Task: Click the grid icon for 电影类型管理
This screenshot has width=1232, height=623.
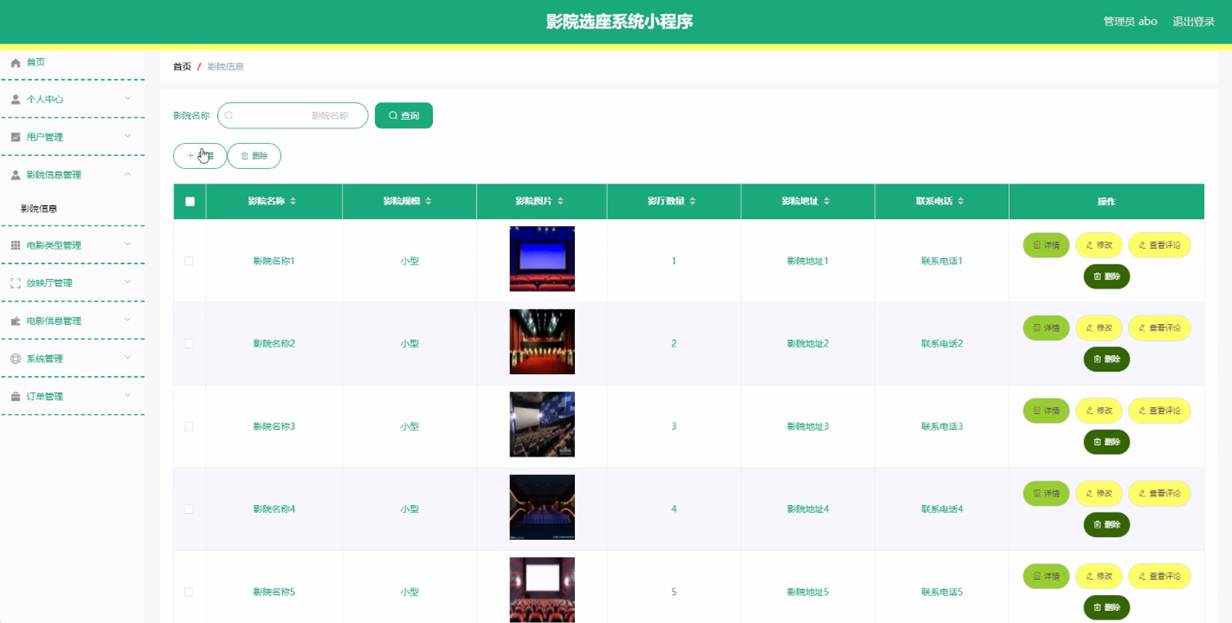Action: (15, 245)
